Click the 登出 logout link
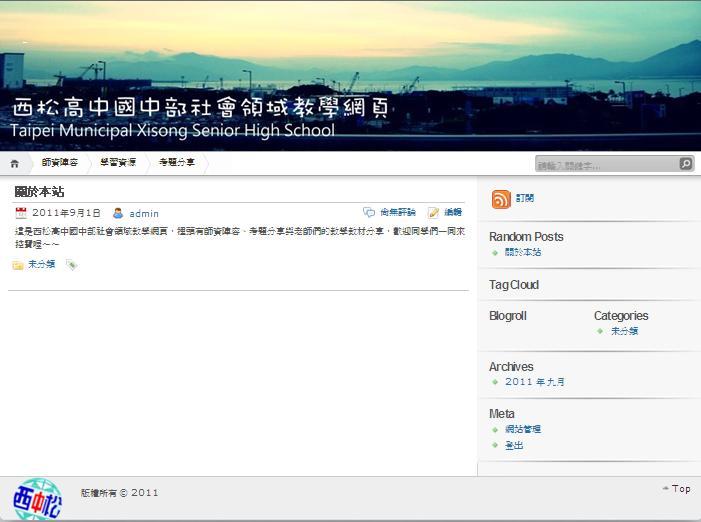This screenshot has height=522, width=701. 514,445
